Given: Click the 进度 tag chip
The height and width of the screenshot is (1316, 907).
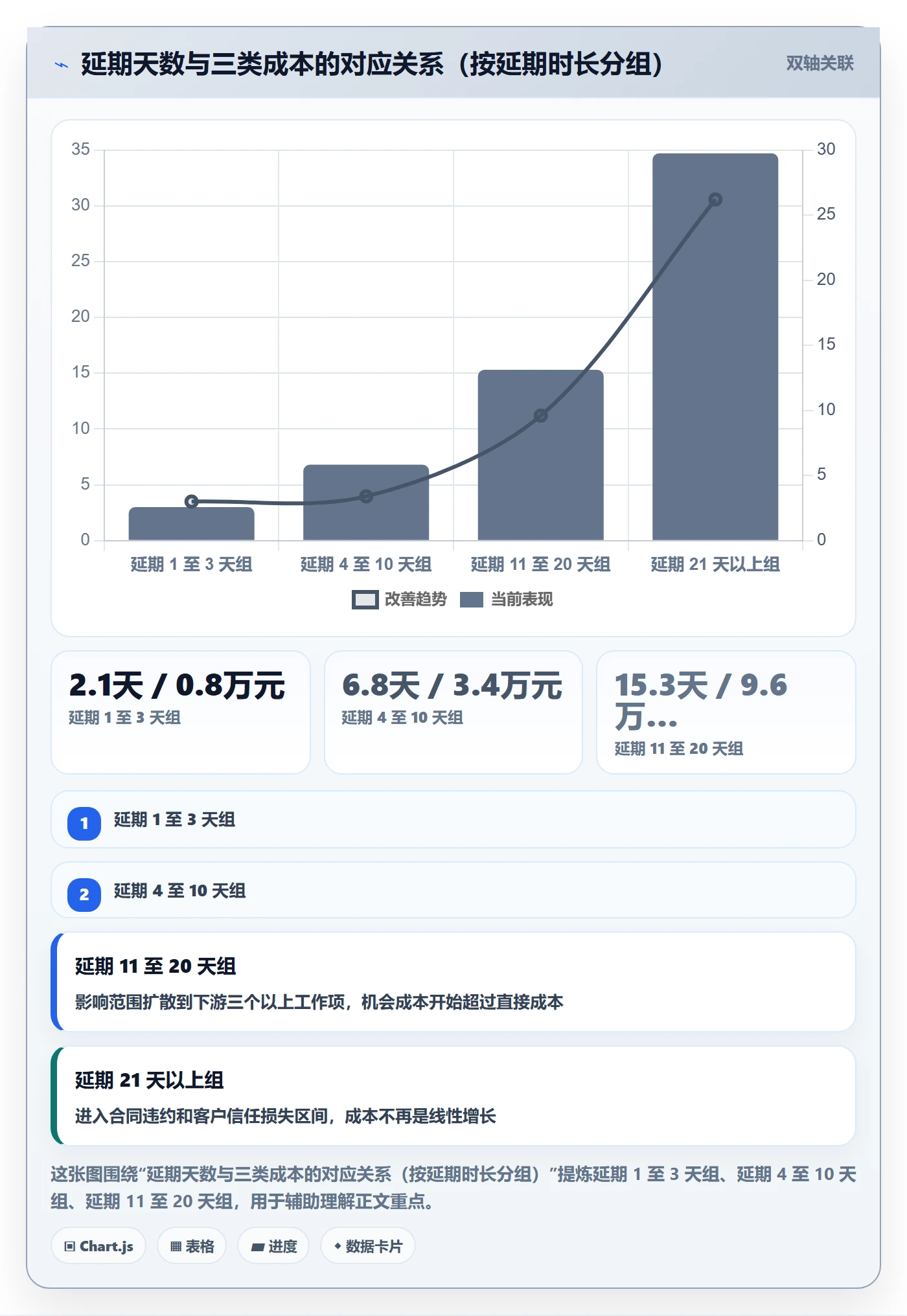Looking at the screenshot, I should [x=273, y=1246].
